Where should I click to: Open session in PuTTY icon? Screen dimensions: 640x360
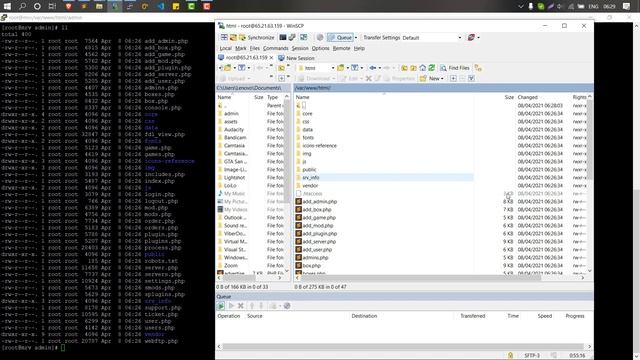point(292,38)
